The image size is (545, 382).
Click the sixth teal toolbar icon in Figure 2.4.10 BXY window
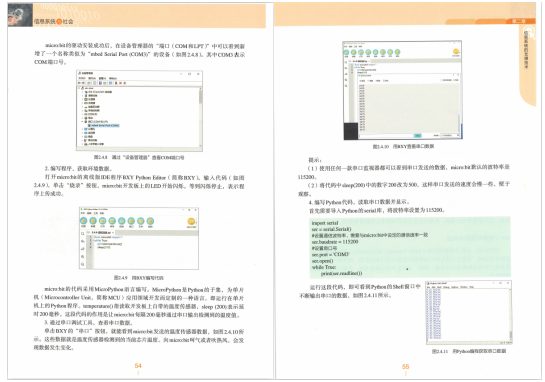coord(383,52)
